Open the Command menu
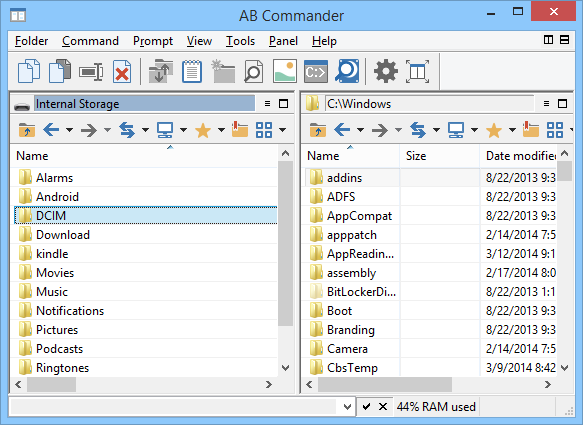 point(90,41)
